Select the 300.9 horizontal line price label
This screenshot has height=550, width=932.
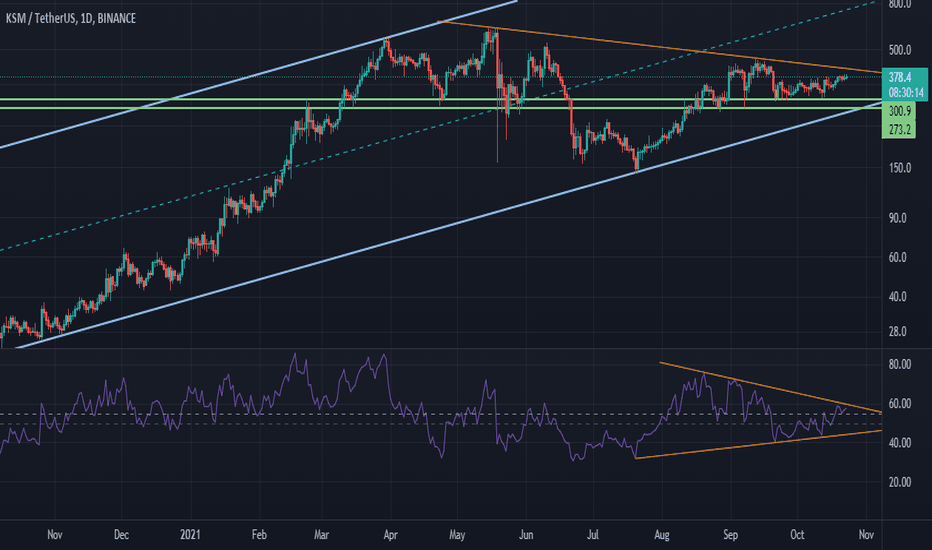tap(900, 111)
